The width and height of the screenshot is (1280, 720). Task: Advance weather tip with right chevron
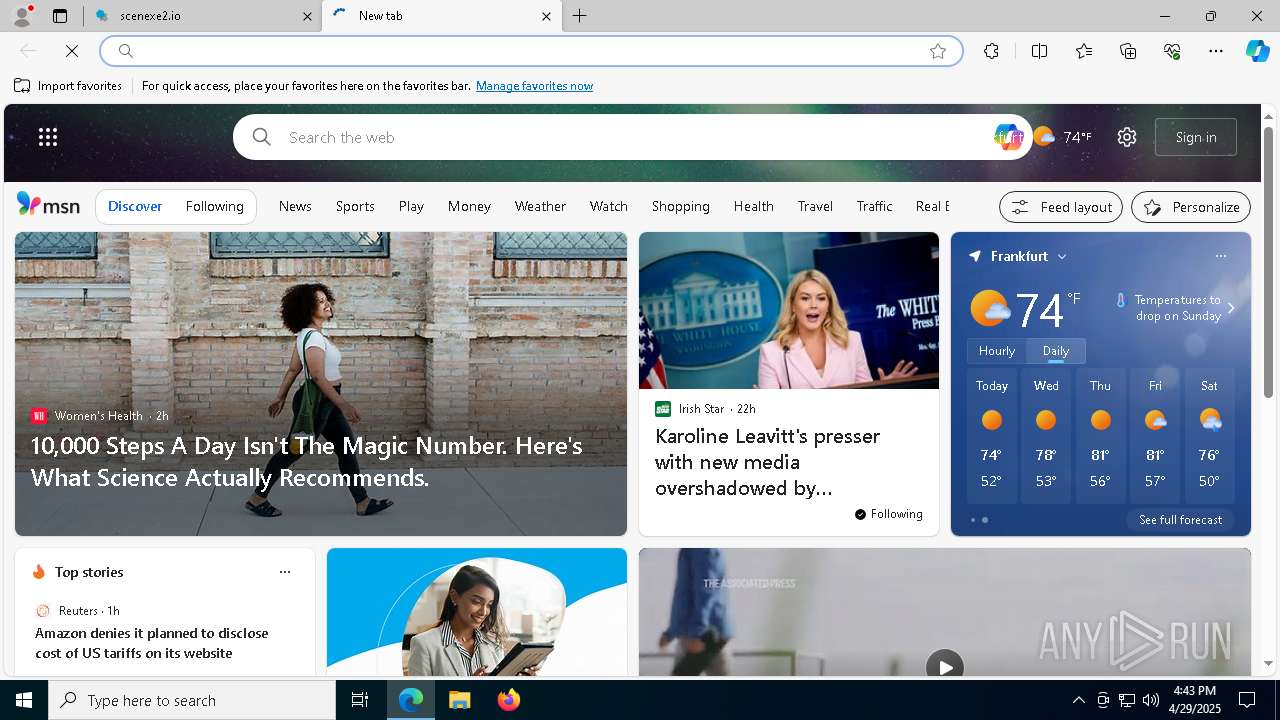click(1231, 308)
